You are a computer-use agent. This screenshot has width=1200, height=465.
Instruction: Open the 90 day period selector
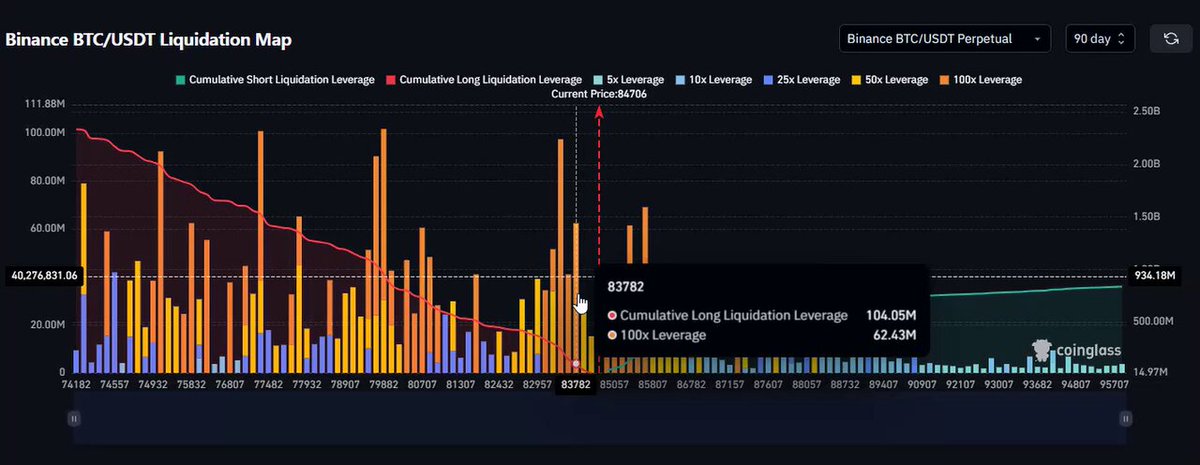tap(1100, 39)
